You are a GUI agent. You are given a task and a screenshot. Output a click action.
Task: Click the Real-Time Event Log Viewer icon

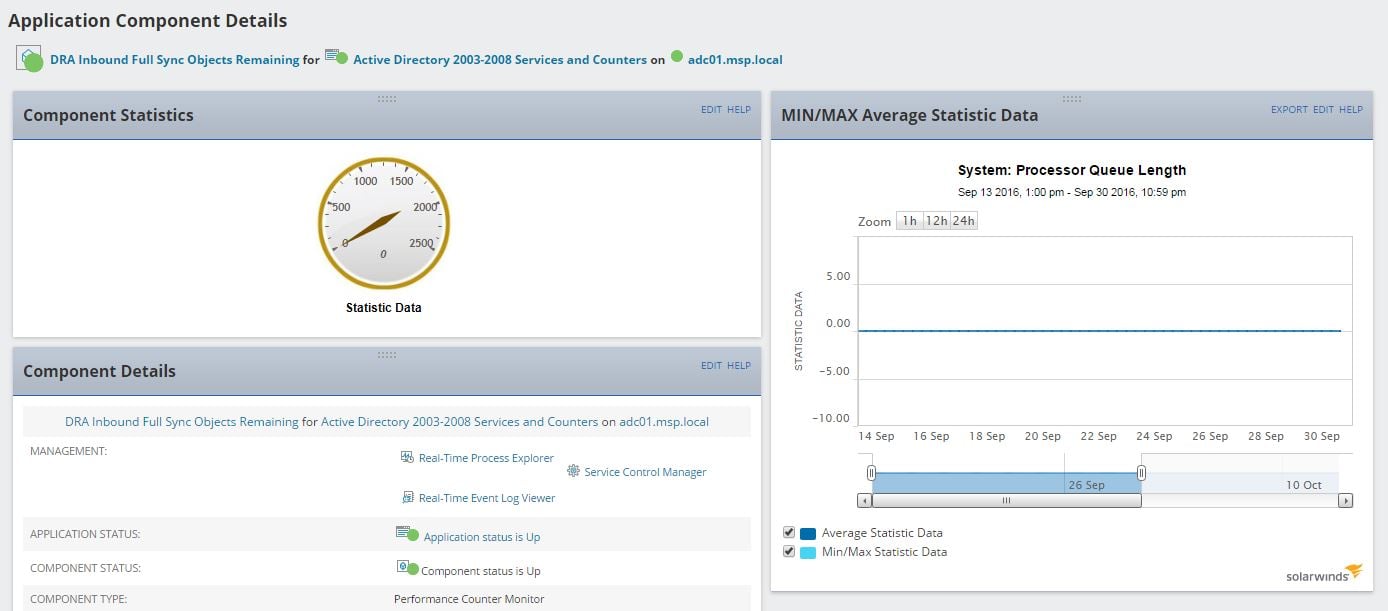coord(407,497)
